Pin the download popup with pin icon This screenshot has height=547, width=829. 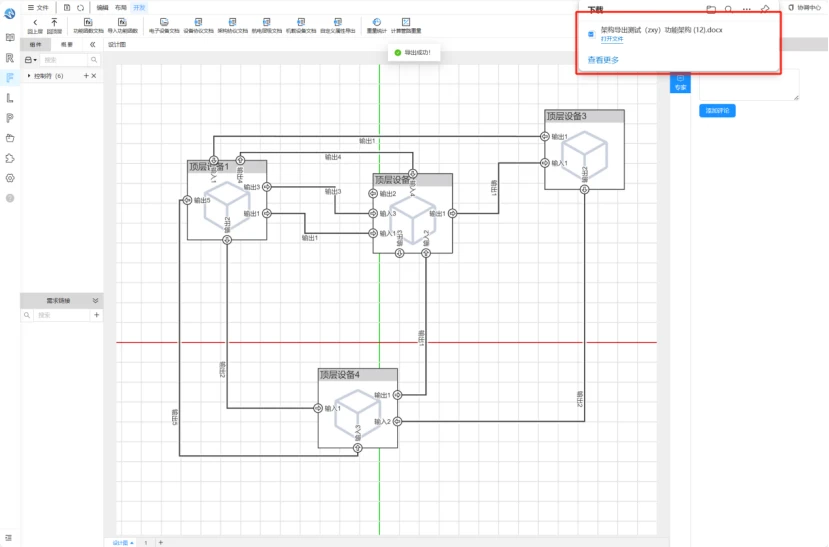pos(764,10)
